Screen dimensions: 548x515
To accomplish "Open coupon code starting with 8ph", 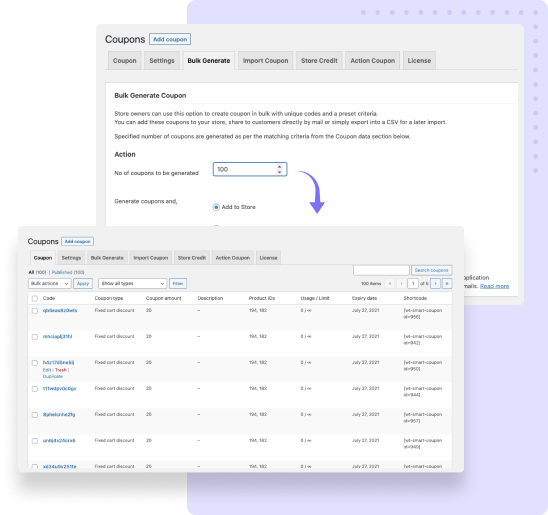I will [x=59, y=414].
